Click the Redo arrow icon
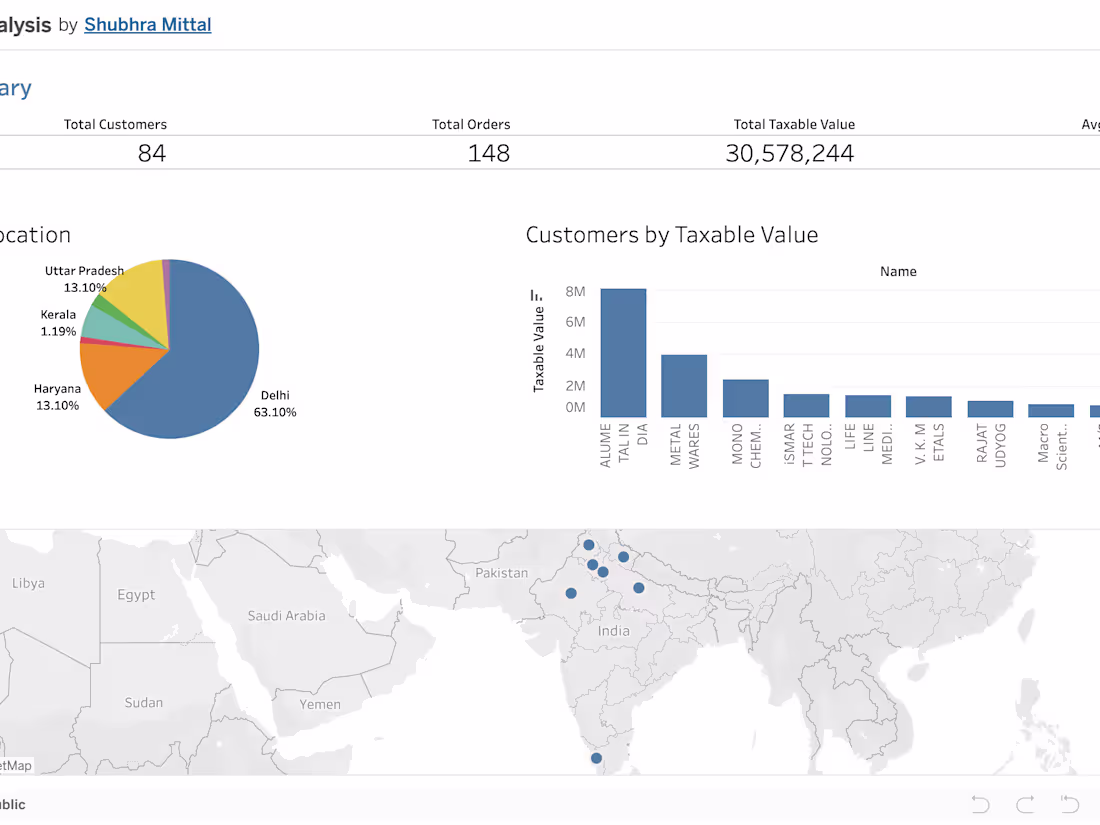The height and width of the screenshot is (825, 1100). (x=1025, y=804)
